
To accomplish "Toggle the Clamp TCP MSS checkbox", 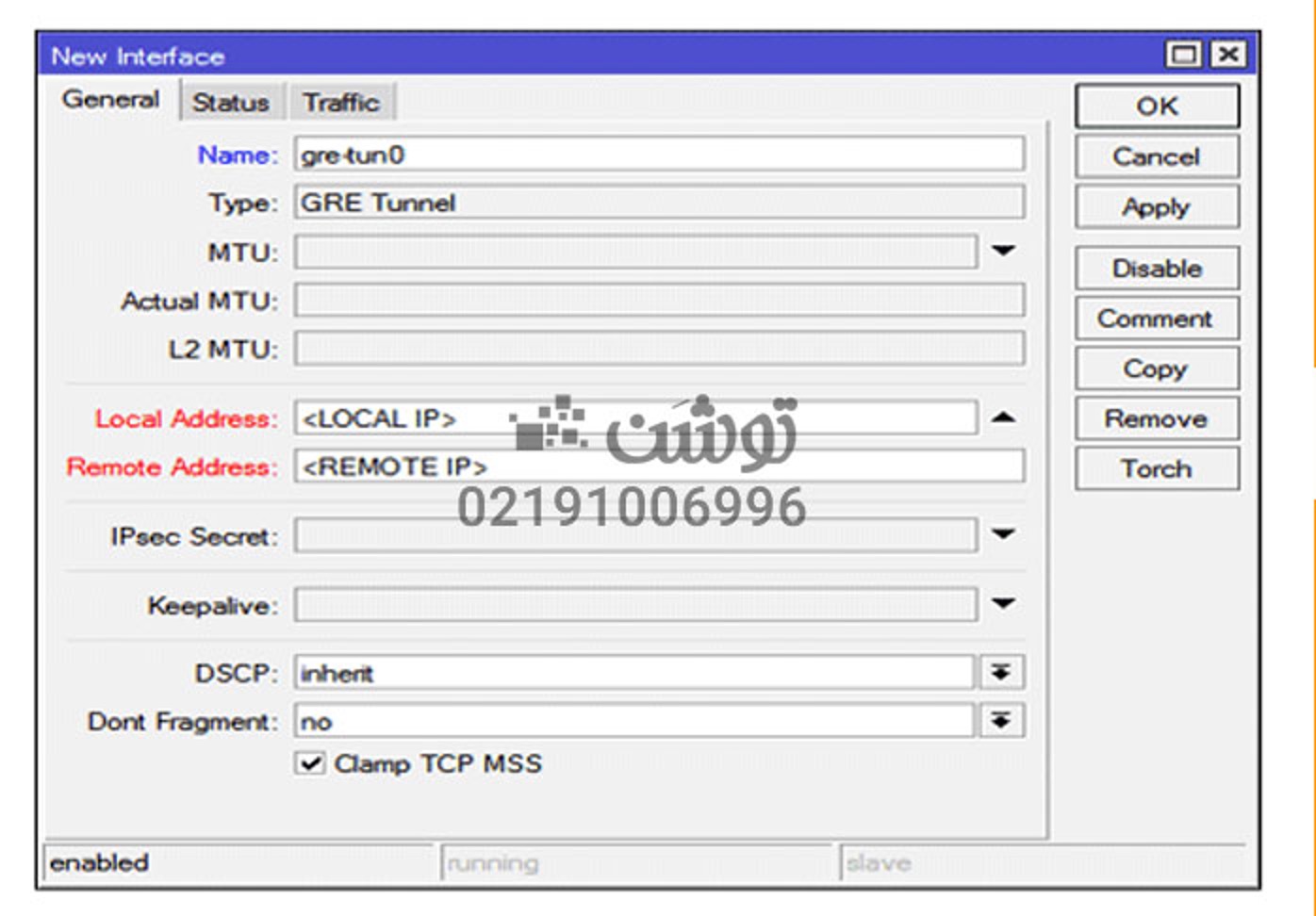I will [x=310, y=763].
